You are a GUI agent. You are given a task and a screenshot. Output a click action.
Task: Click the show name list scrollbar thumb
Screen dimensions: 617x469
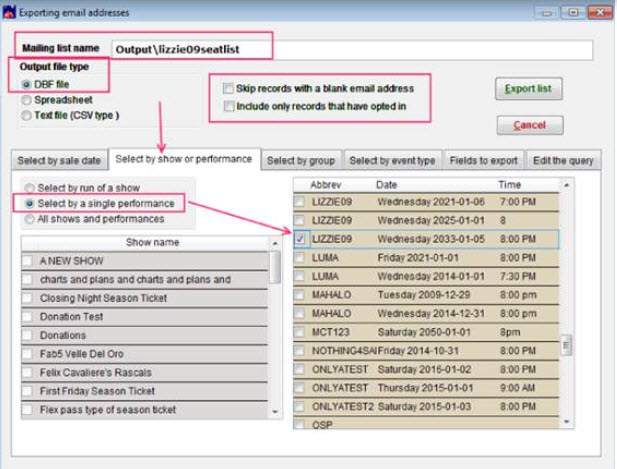[276, 267]
